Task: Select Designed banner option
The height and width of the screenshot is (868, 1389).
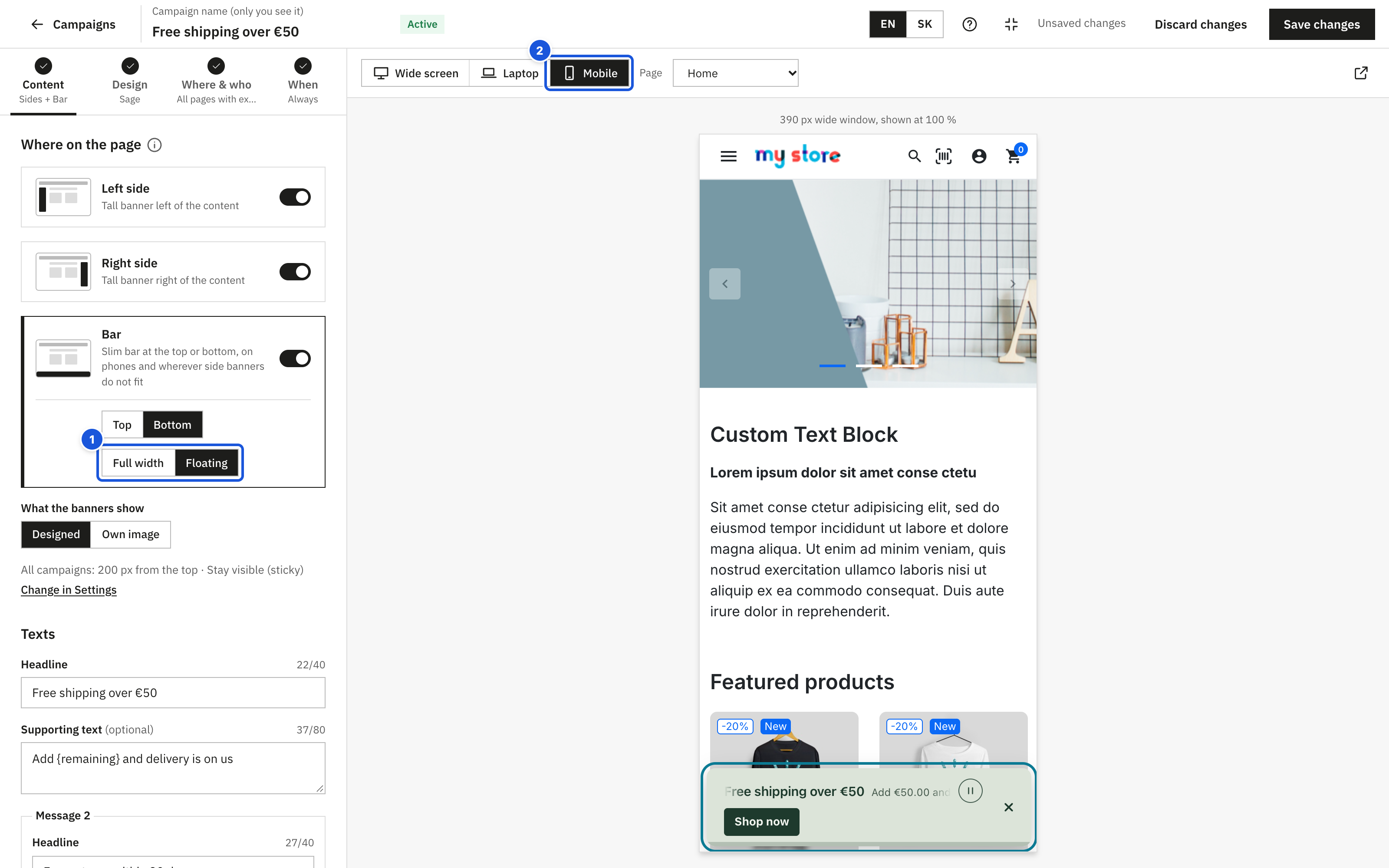Action: coord(56,534)
